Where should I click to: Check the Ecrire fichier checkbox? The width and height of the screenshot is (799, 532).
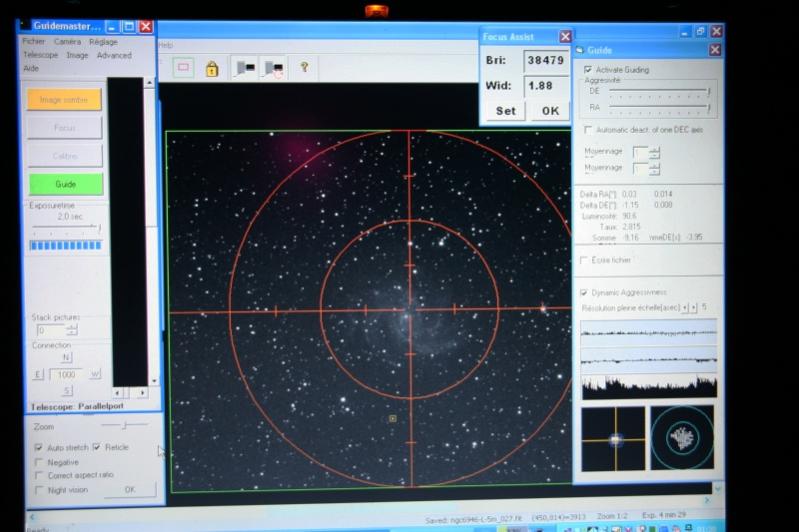point(584,260)
